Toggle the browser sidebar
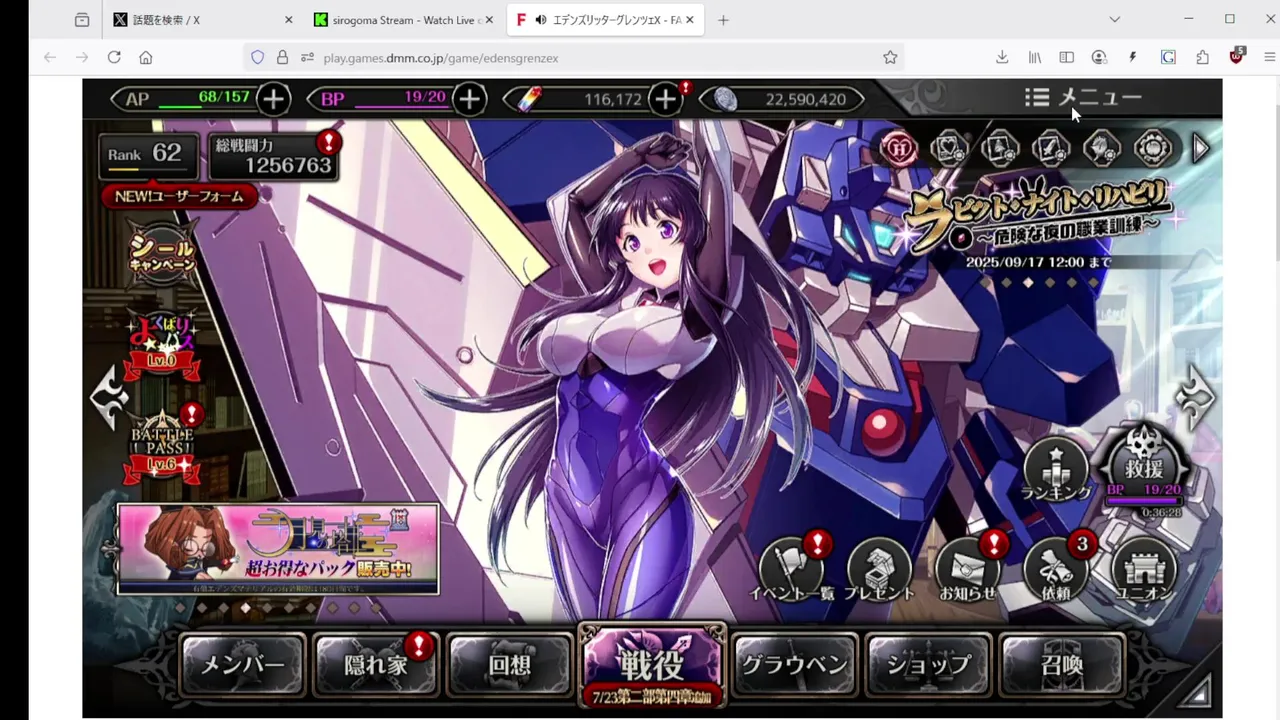This screenshot has height=720, width=1280. [1067, 58]
